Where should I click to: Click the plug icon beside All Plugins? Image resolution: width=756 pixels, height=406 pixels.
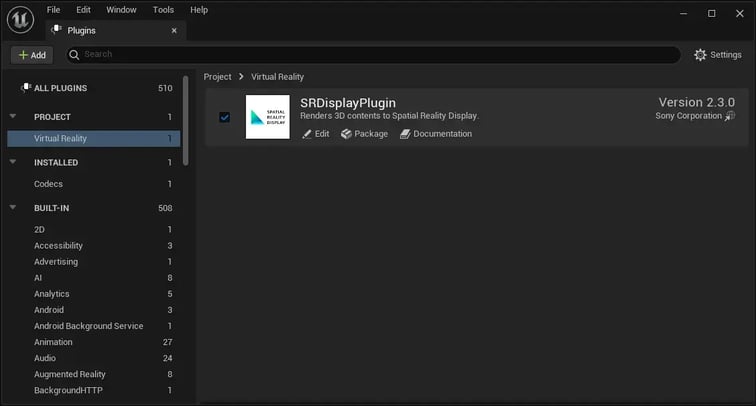coord(26,88)
